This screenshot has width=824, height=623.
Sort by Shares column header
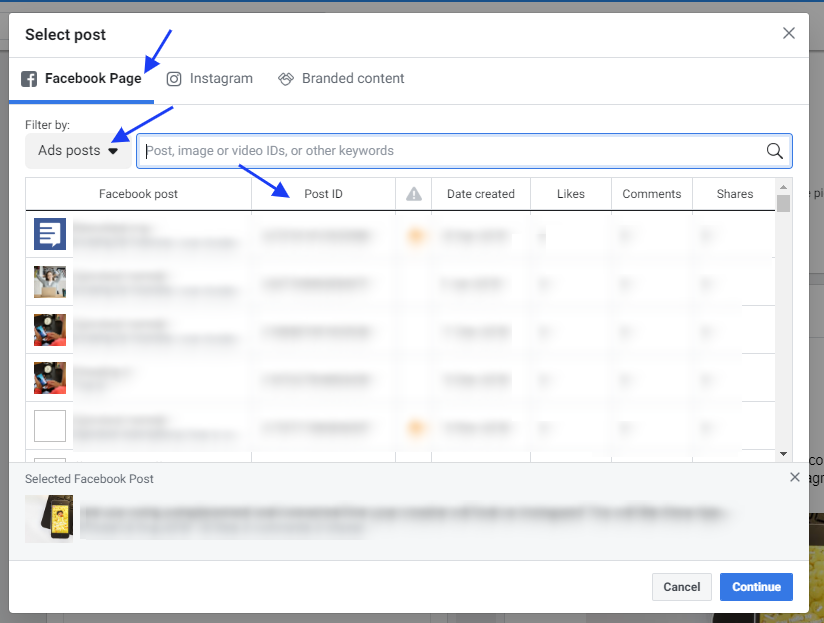point(735,194)
